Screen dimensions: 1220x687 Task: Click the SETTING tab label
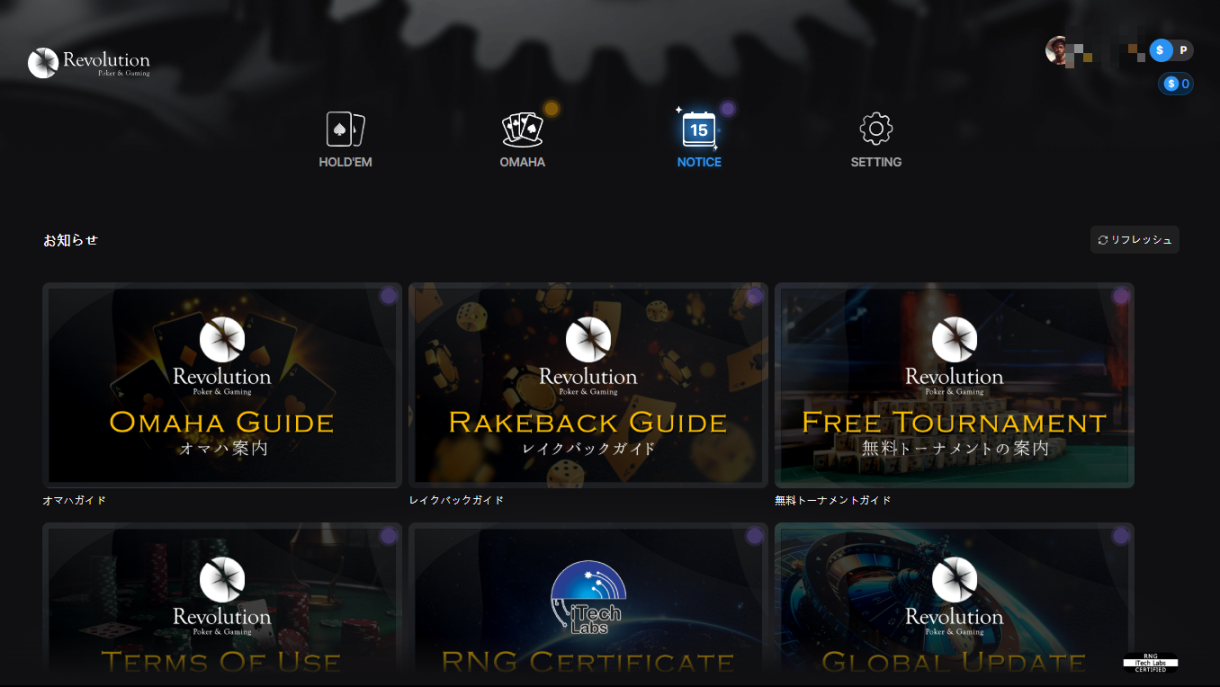click(x=876, y=162)
